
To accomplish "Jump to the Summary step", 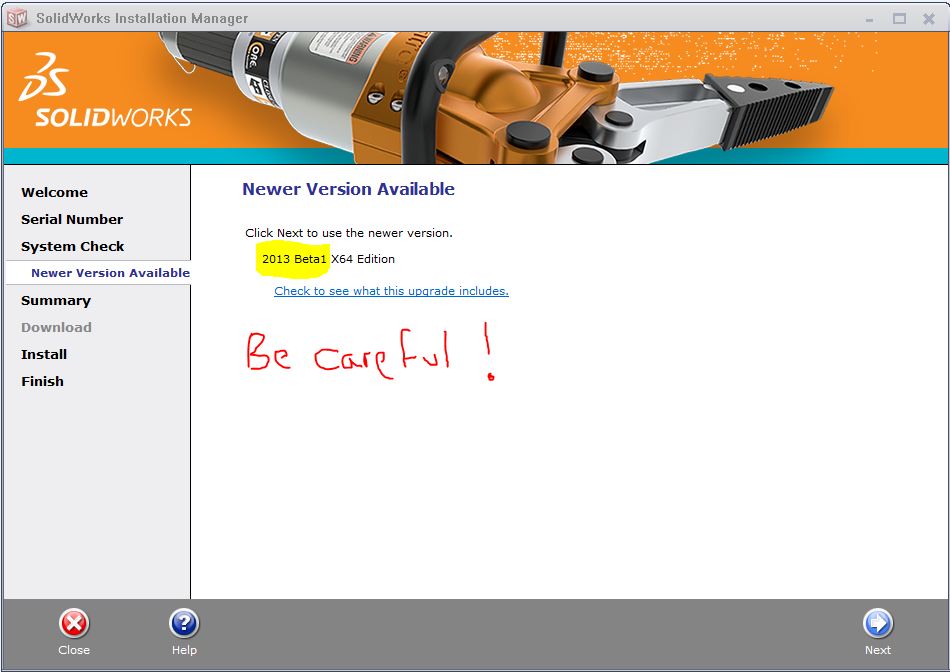I will (56, 301).
